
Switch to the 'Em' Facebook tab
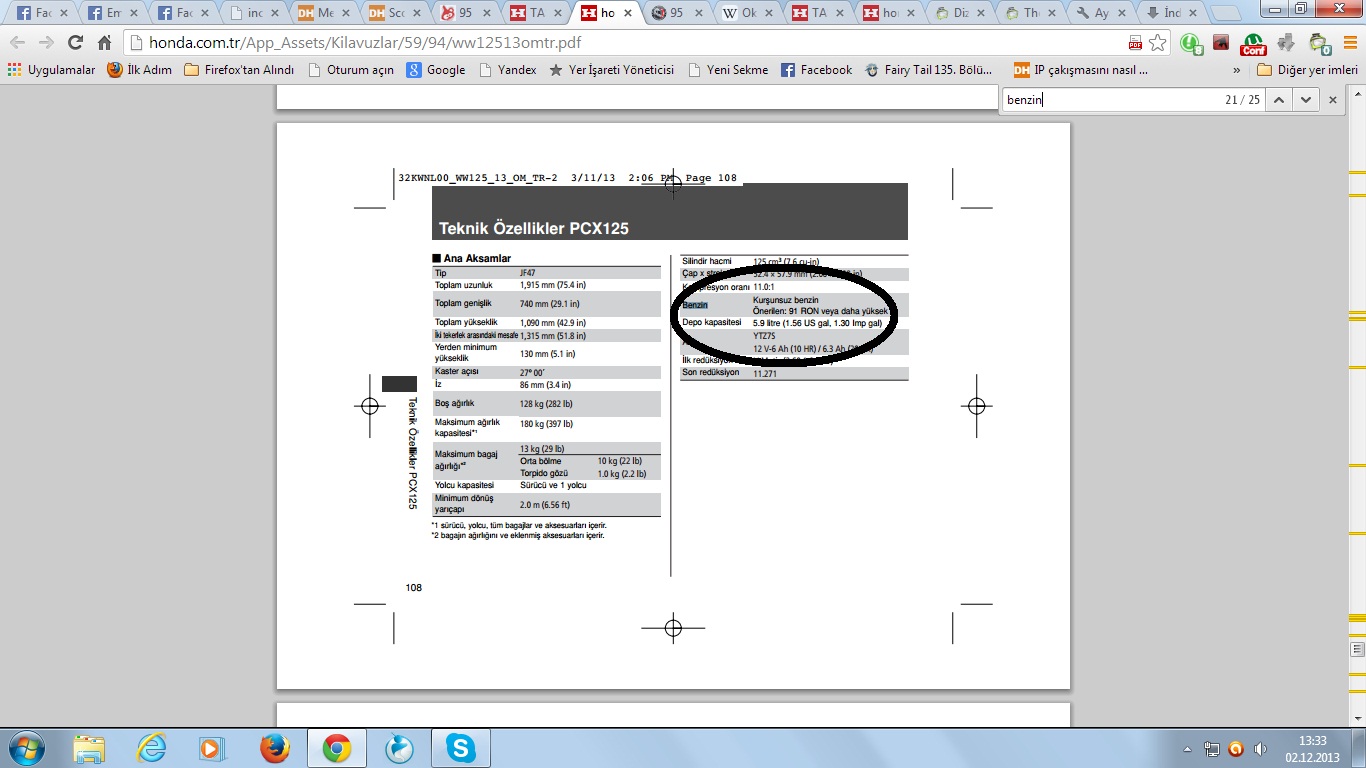[x=112, y=13]
